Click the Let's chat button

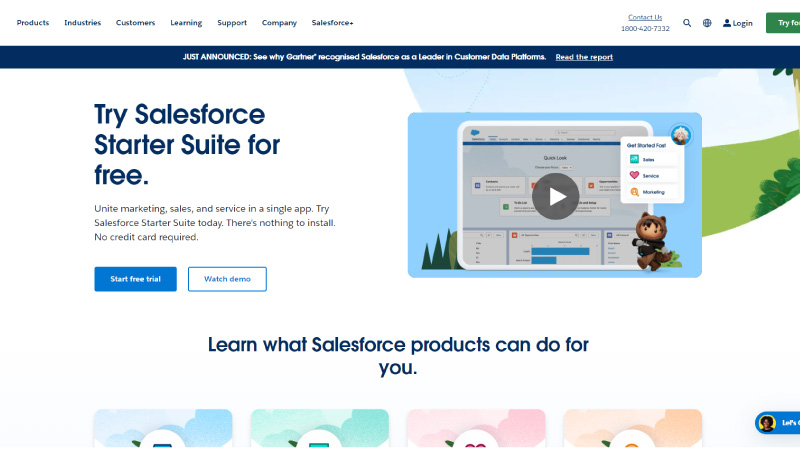tap(778, 422)
